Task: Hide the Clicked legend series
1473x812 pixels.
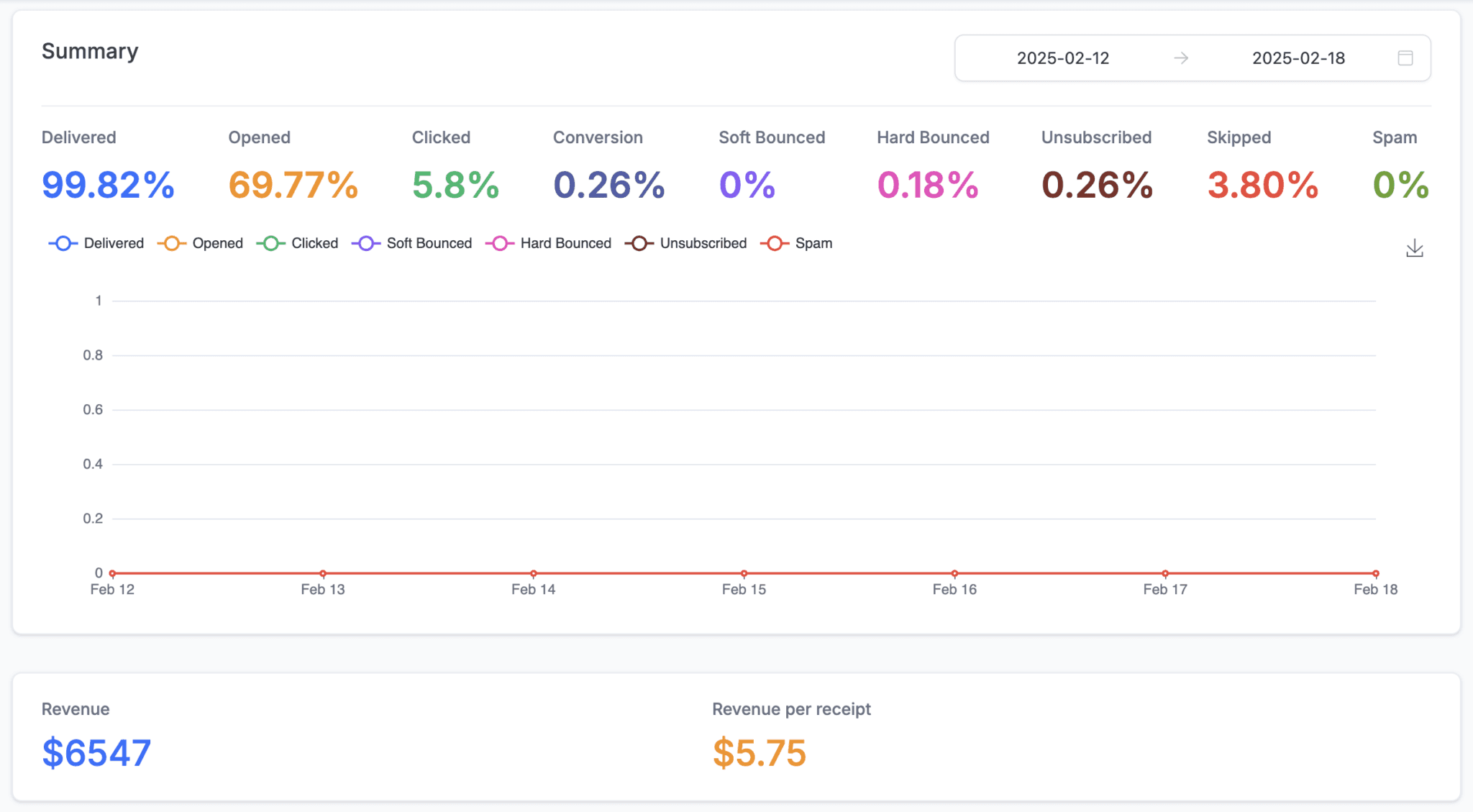Action: click(x=298, y=243)
